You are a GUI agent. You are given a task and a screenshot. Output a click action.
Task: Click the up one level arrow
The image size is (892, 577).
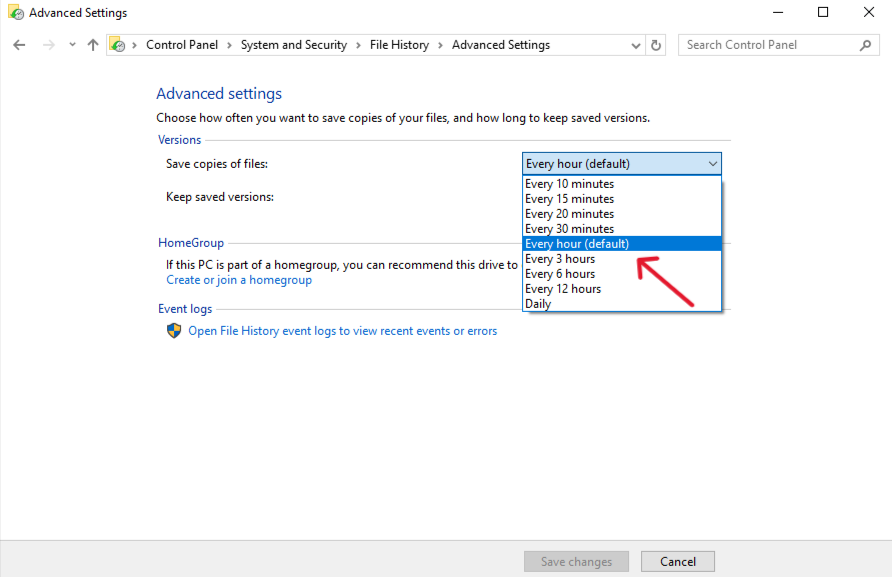pyautogui.click(x=92, y=44)
